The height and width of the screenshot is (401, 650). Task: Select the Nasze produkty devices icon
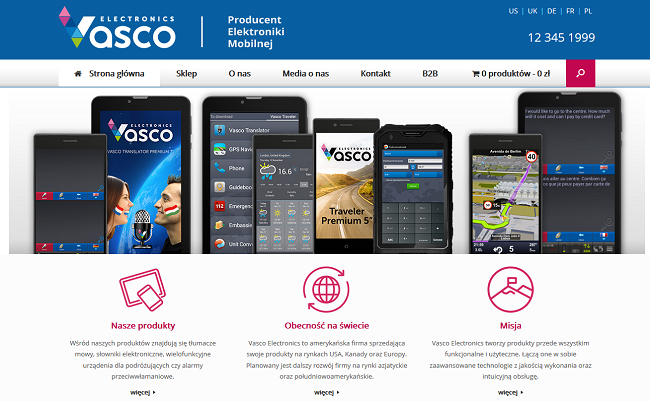click(x=143, y=289)
